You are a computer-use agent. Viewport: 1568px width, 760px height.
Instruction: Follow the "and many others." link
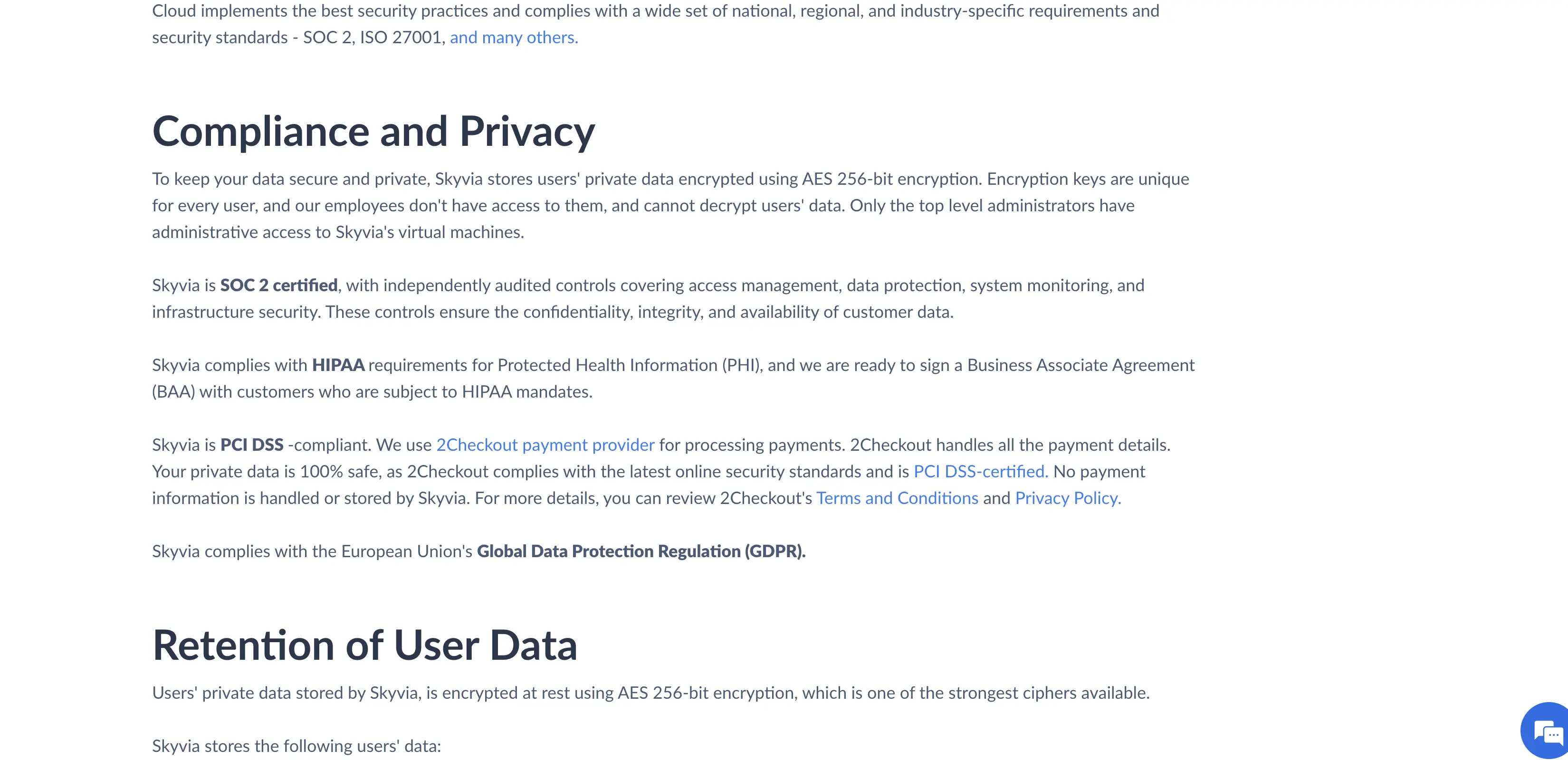(514, 38)
